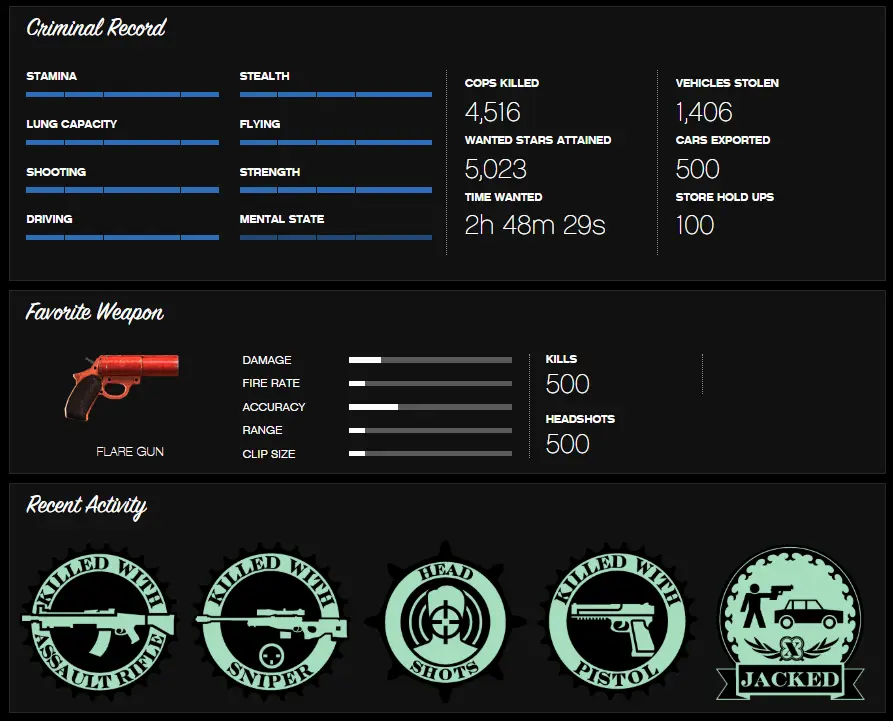Click the FLYING label
The width and height of the screenshot is (893, 721).
(x=260, y=124)
